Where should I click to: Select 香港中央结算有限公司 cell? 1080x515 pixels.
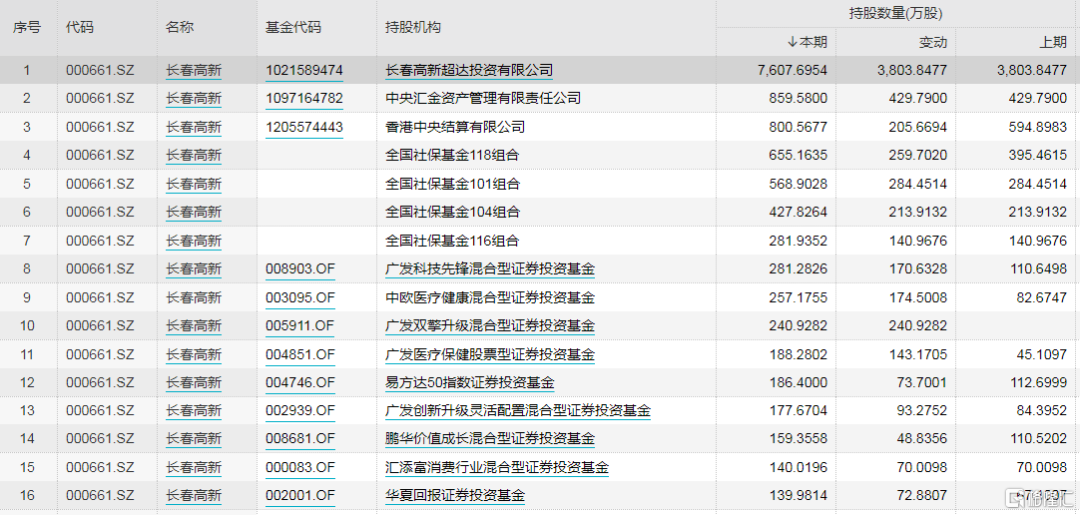455,127
